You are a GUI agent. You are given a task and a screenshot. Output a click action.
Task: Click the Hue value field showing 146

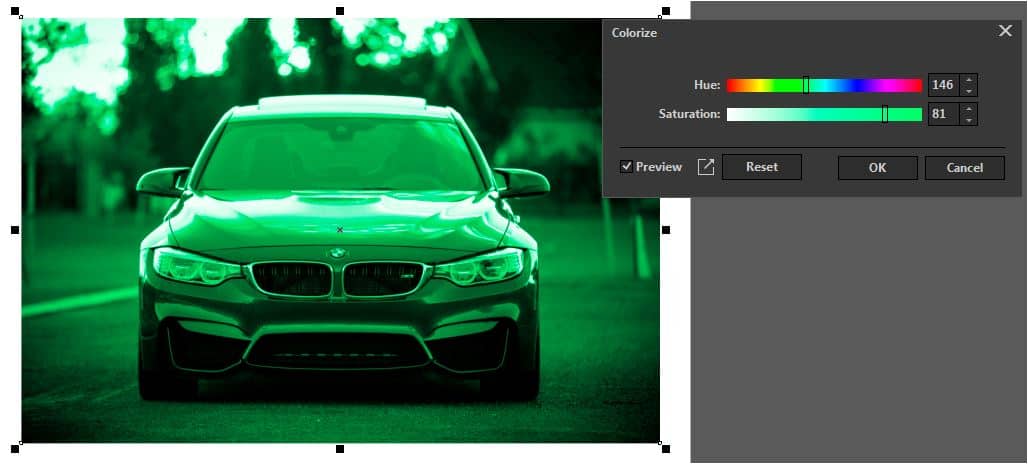[x=944, y=85]
